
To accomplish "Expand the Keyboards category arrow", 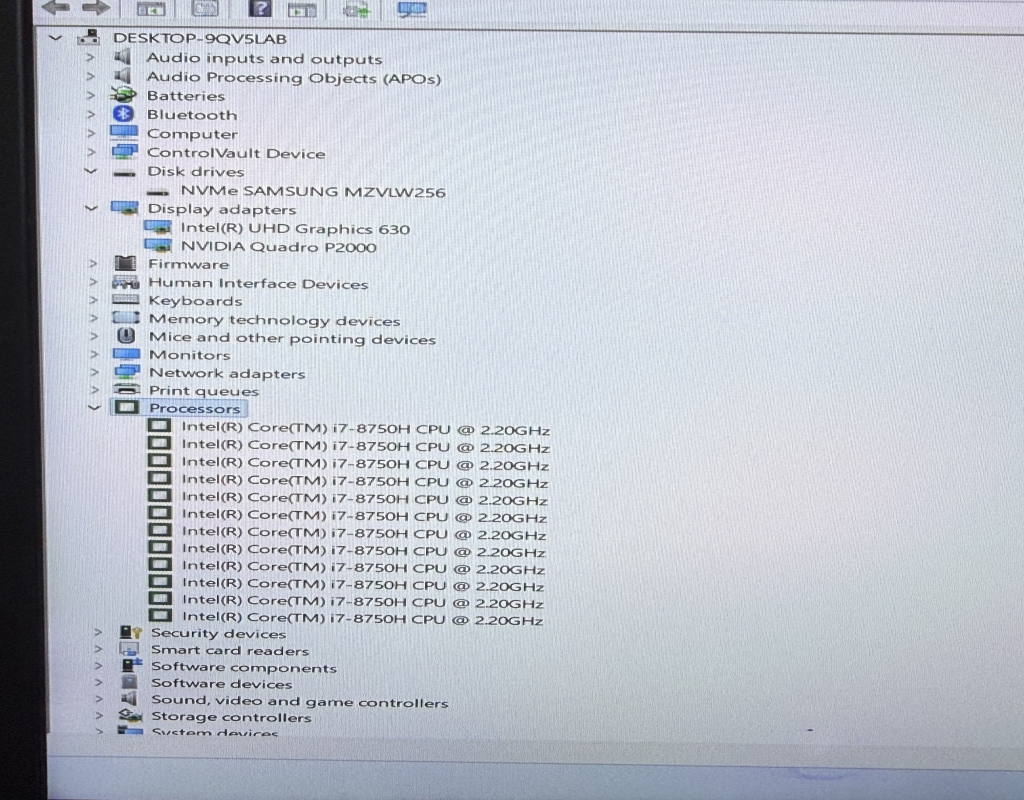I will tap(93, 300).
